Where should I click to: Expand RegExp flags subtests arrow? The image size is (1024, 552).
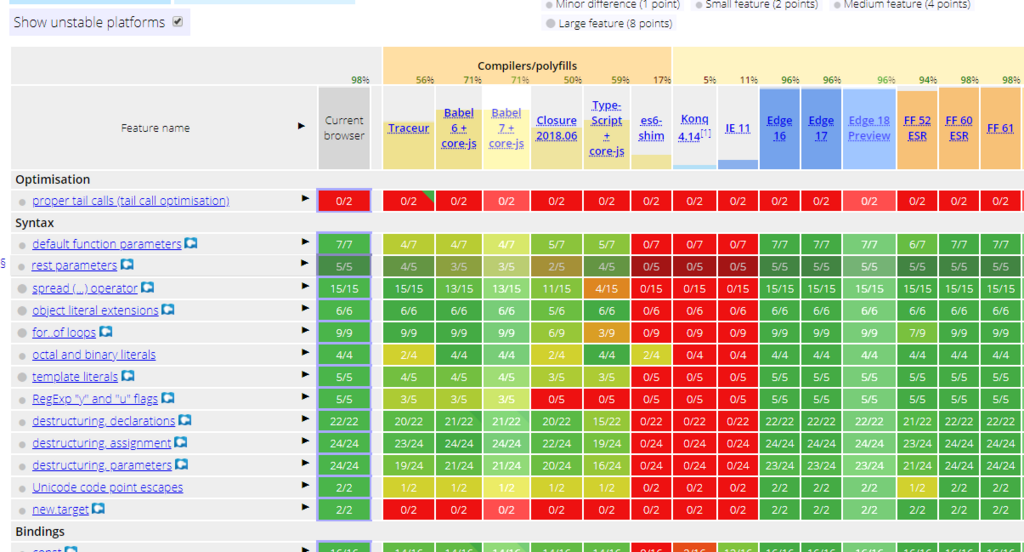tap(305, 397)
